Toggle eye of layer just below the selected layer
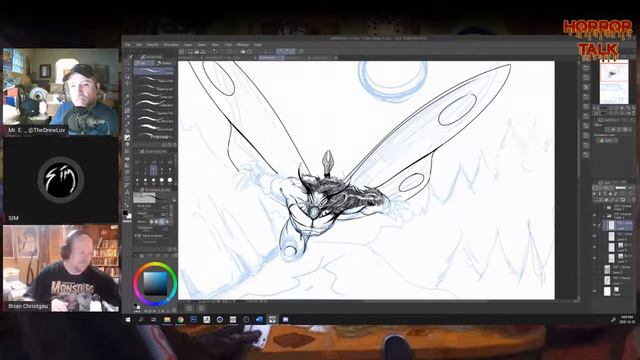 (x=594, y=236)
